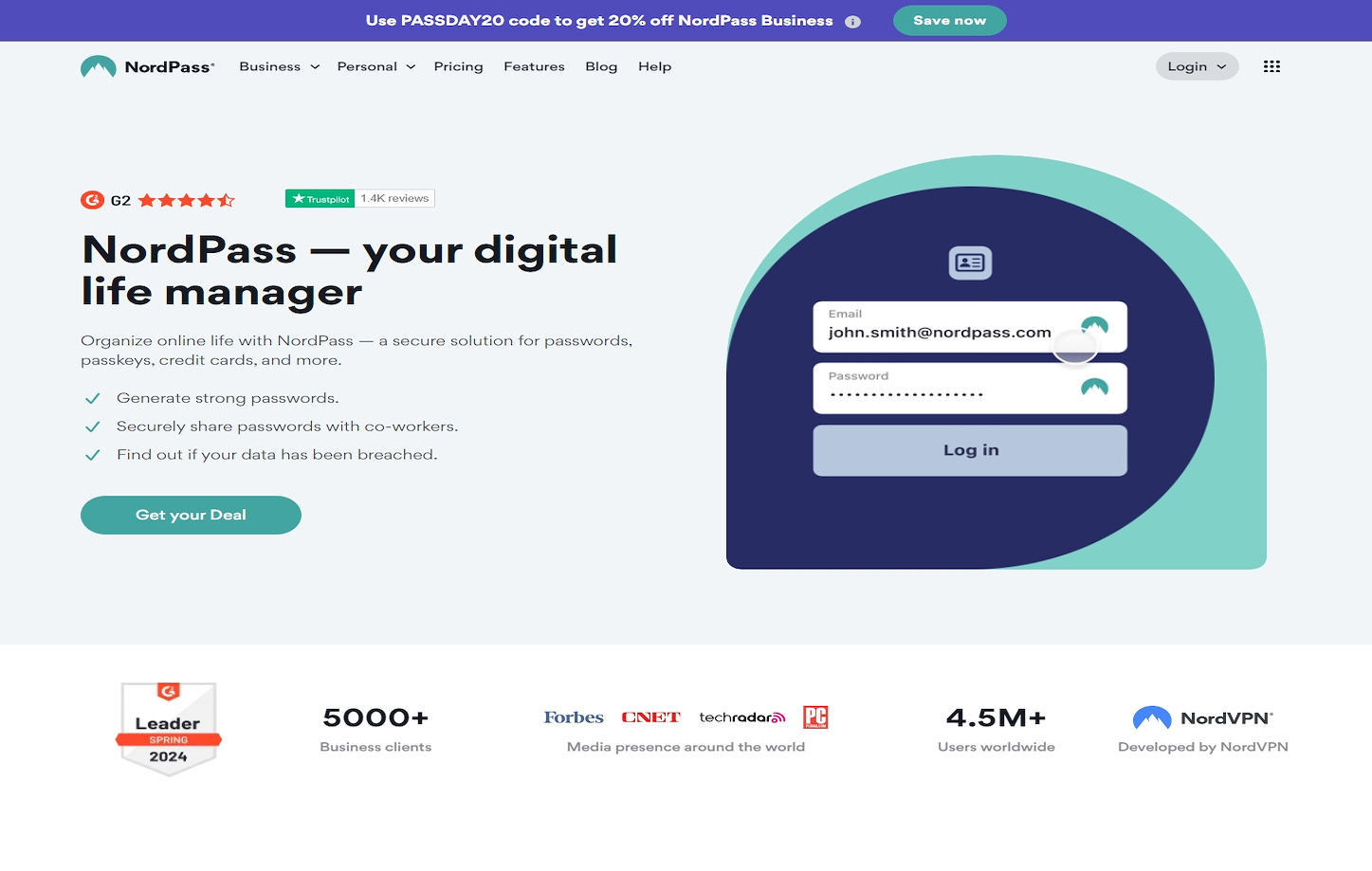
Task: Click the PC Mag logo
Action: 815,717
